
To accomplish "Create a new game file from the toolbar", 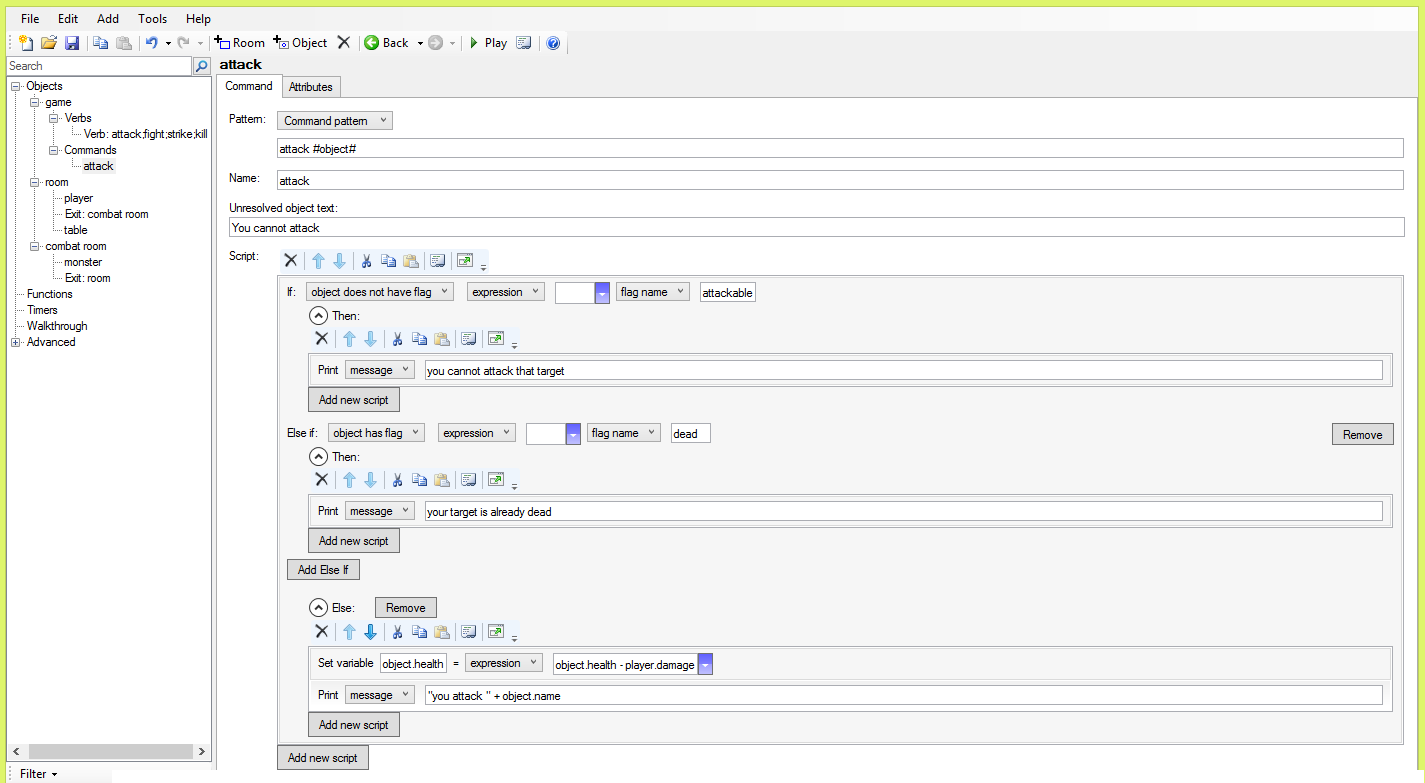I will 27,43.
